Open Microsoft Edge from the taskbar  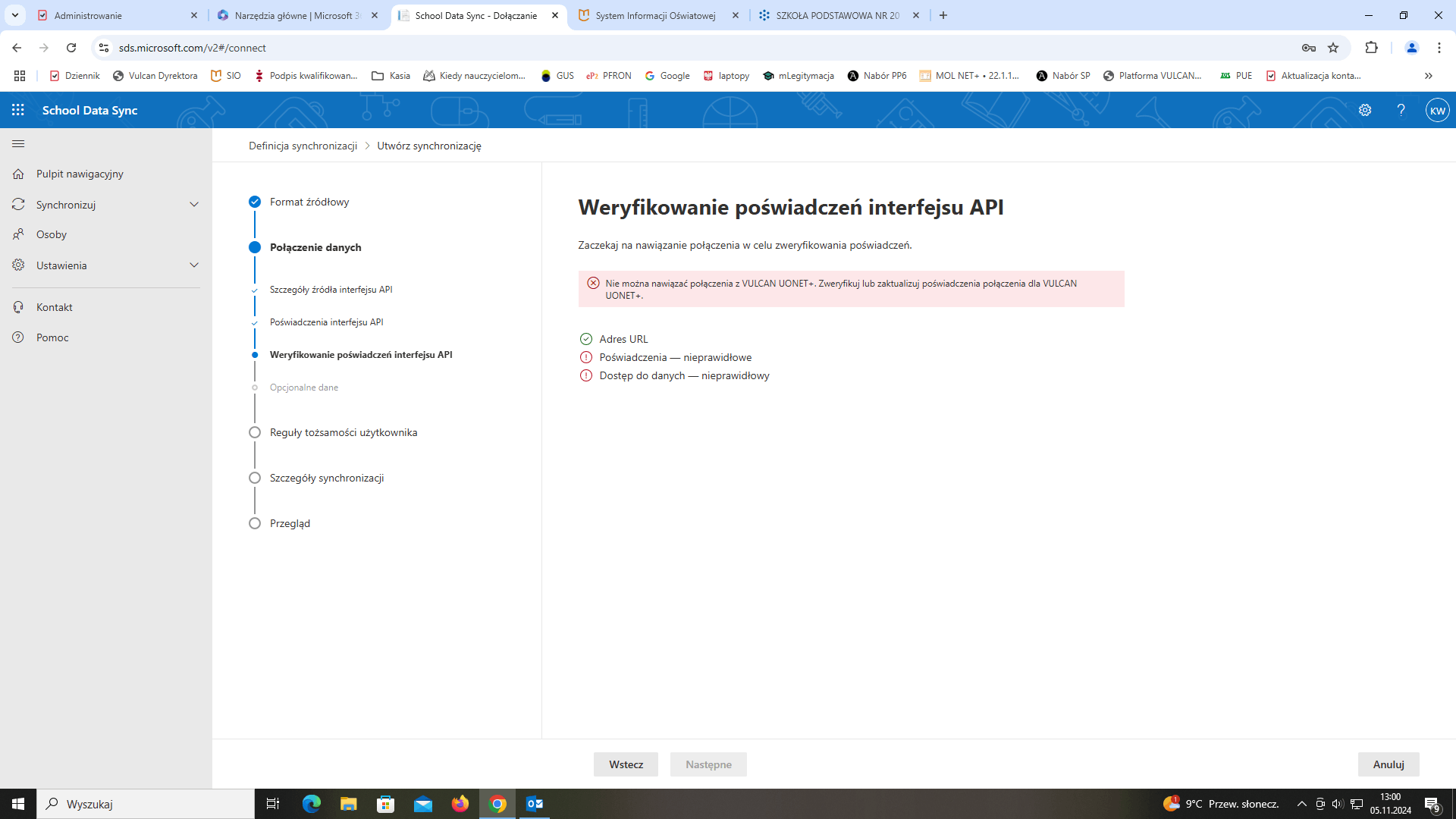(x=311, y=804)
